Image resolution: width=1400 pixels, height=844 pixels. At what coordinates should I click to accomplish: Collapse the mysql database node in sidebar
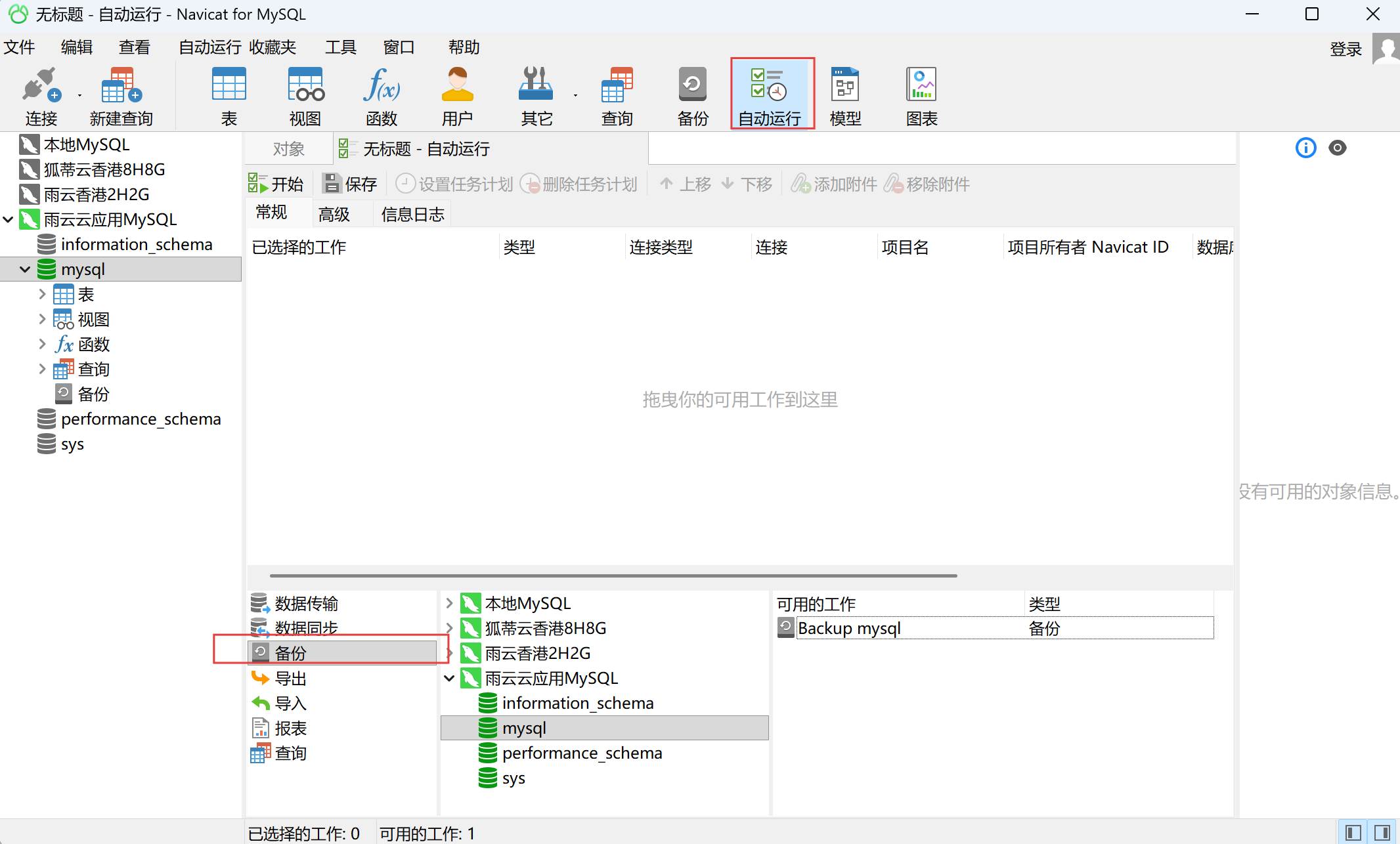click(x=25, y=269)
